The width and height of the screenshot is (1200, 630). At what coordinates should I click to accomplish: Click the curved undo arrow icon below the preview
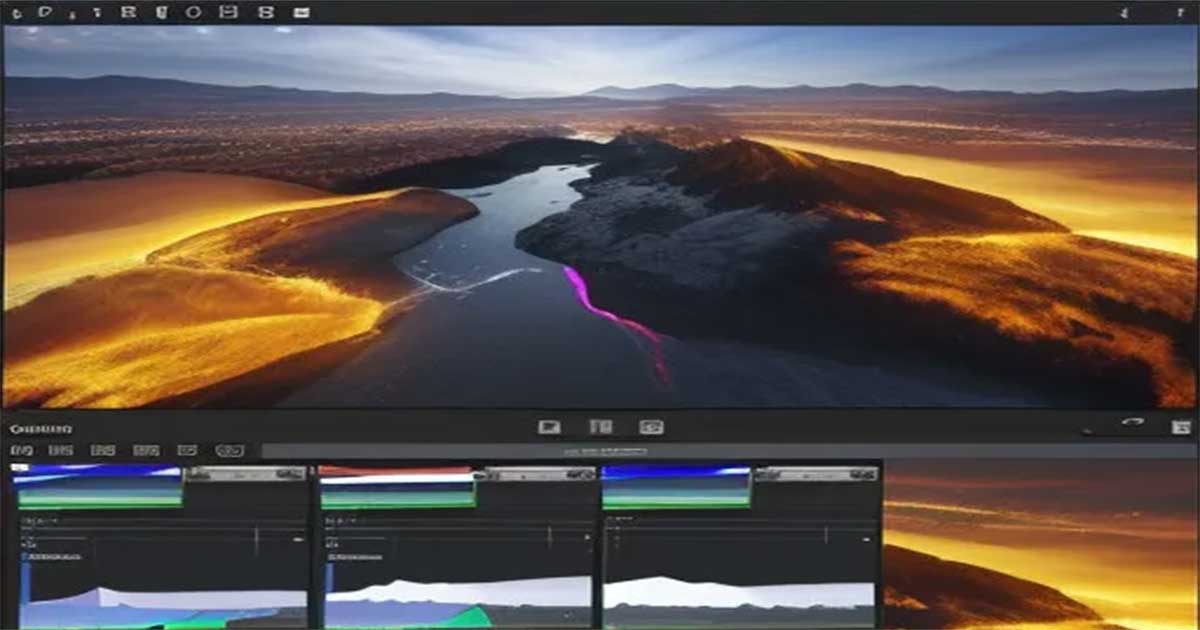coord(1132,424)
